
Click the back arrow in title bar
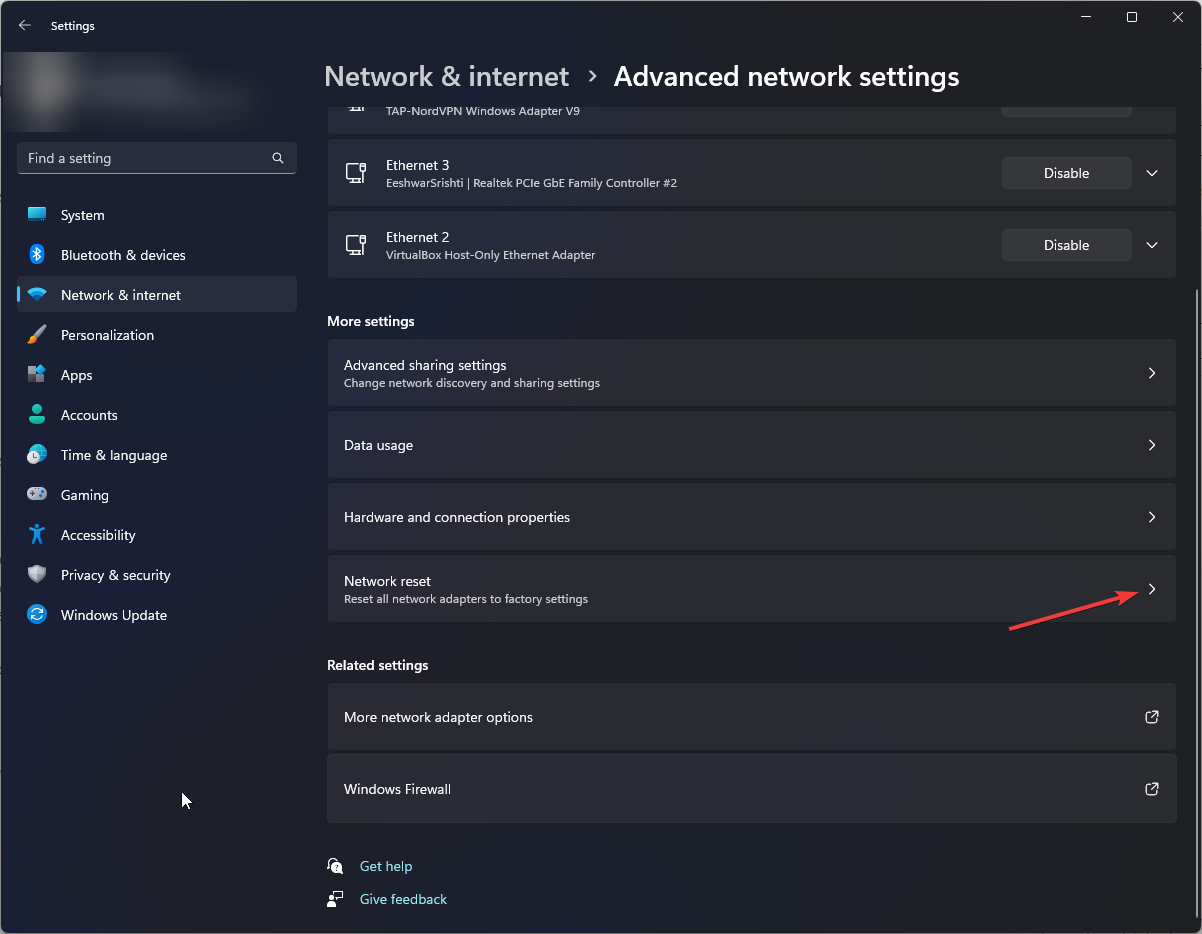24,25
